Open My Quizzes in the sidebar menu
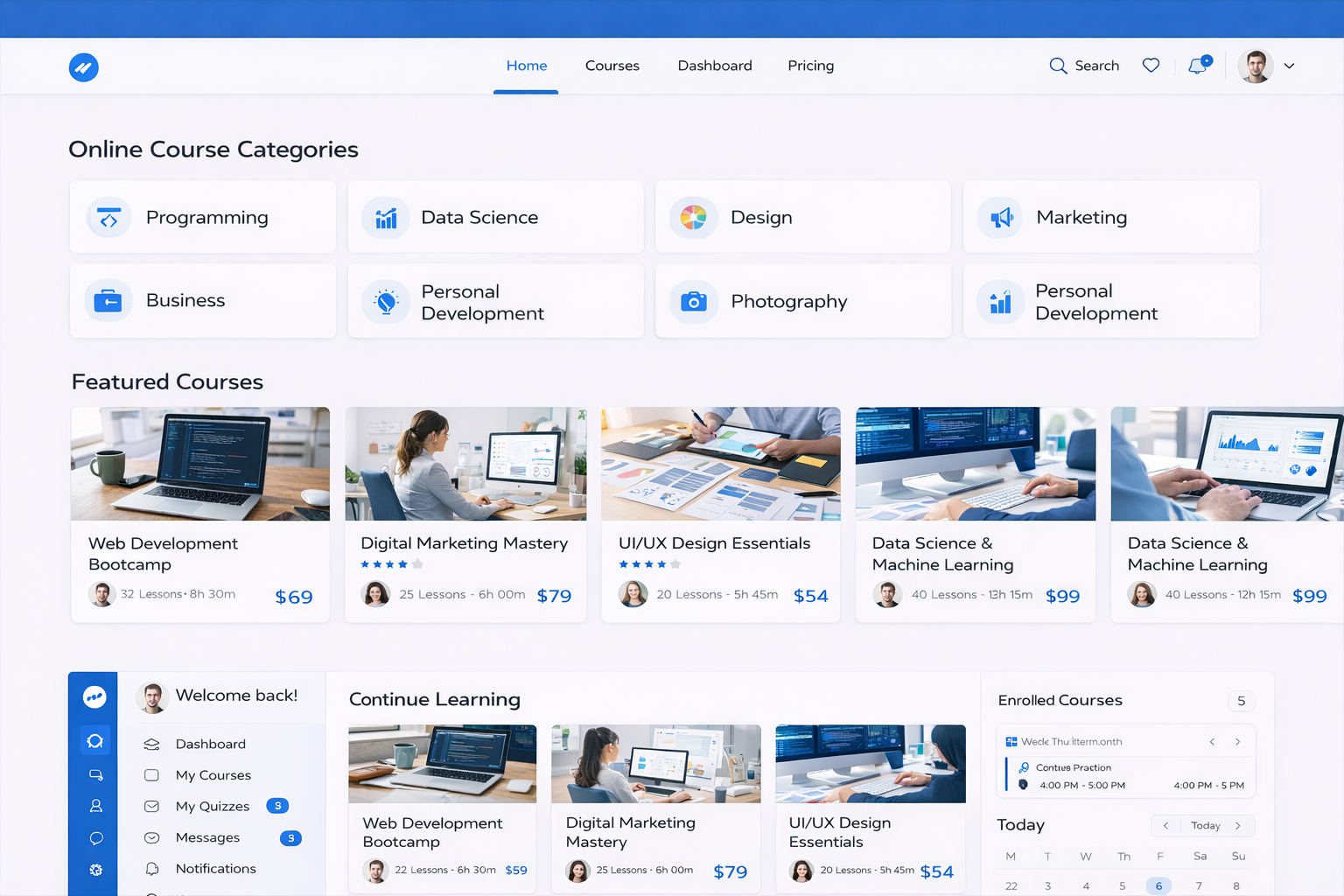This screenshot has width=1344, height=896. coord(213,806)
